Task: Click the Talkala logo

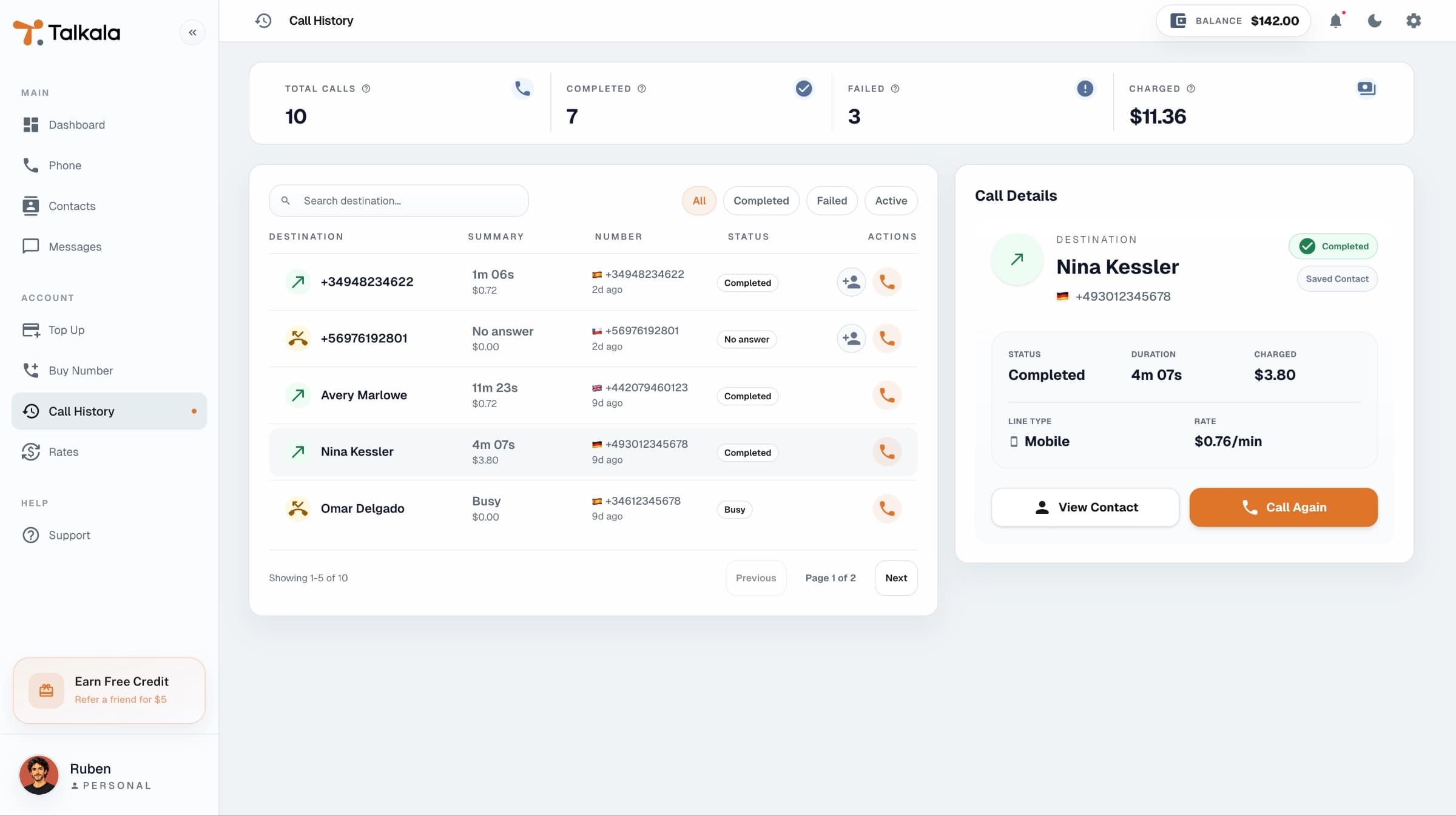Action: [67, 32]
